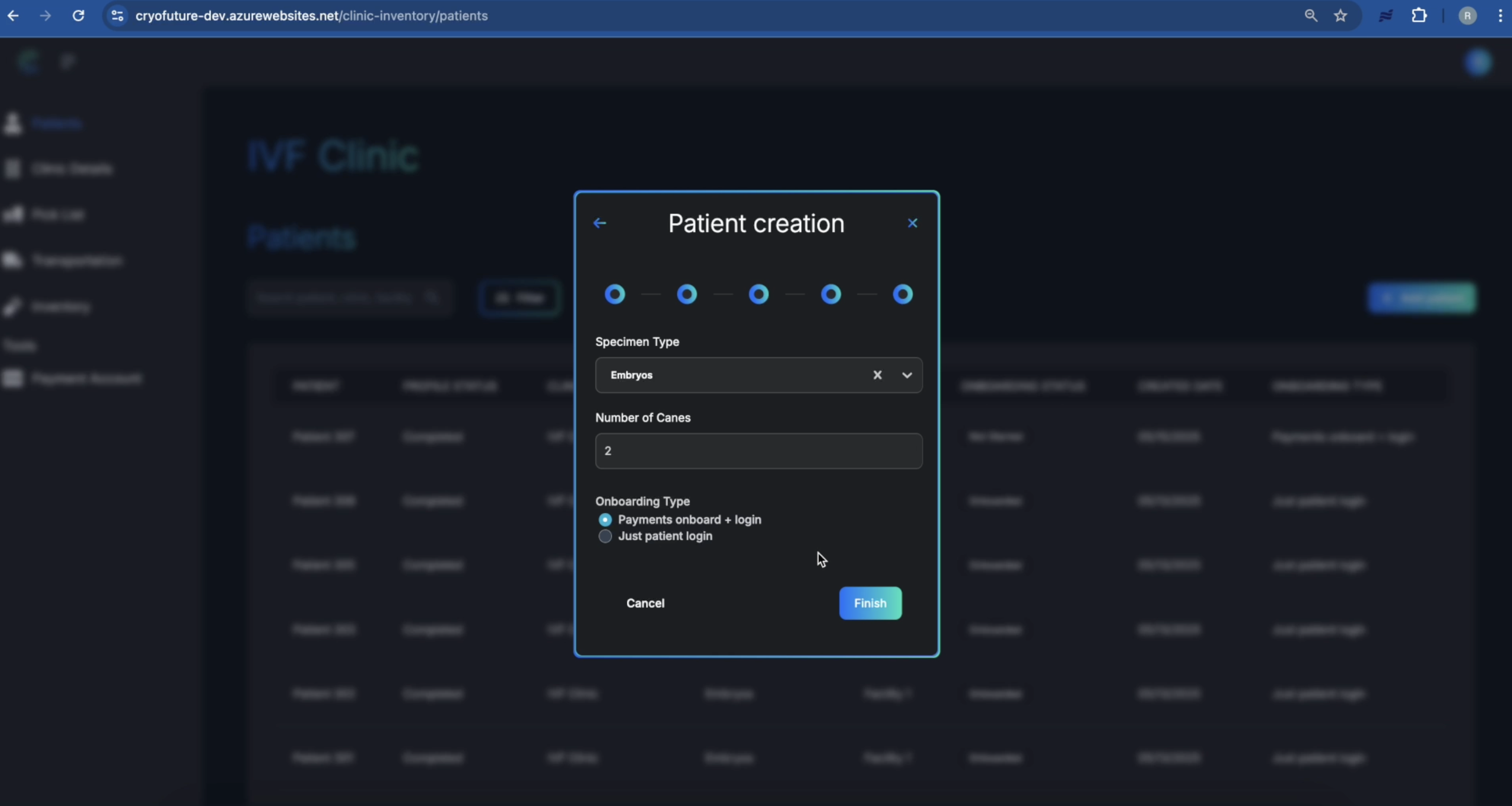Click the Number of Canes input field
The width and height of the screenshot is (1512, 806).
pyautogui.click(x=758, y=451)
